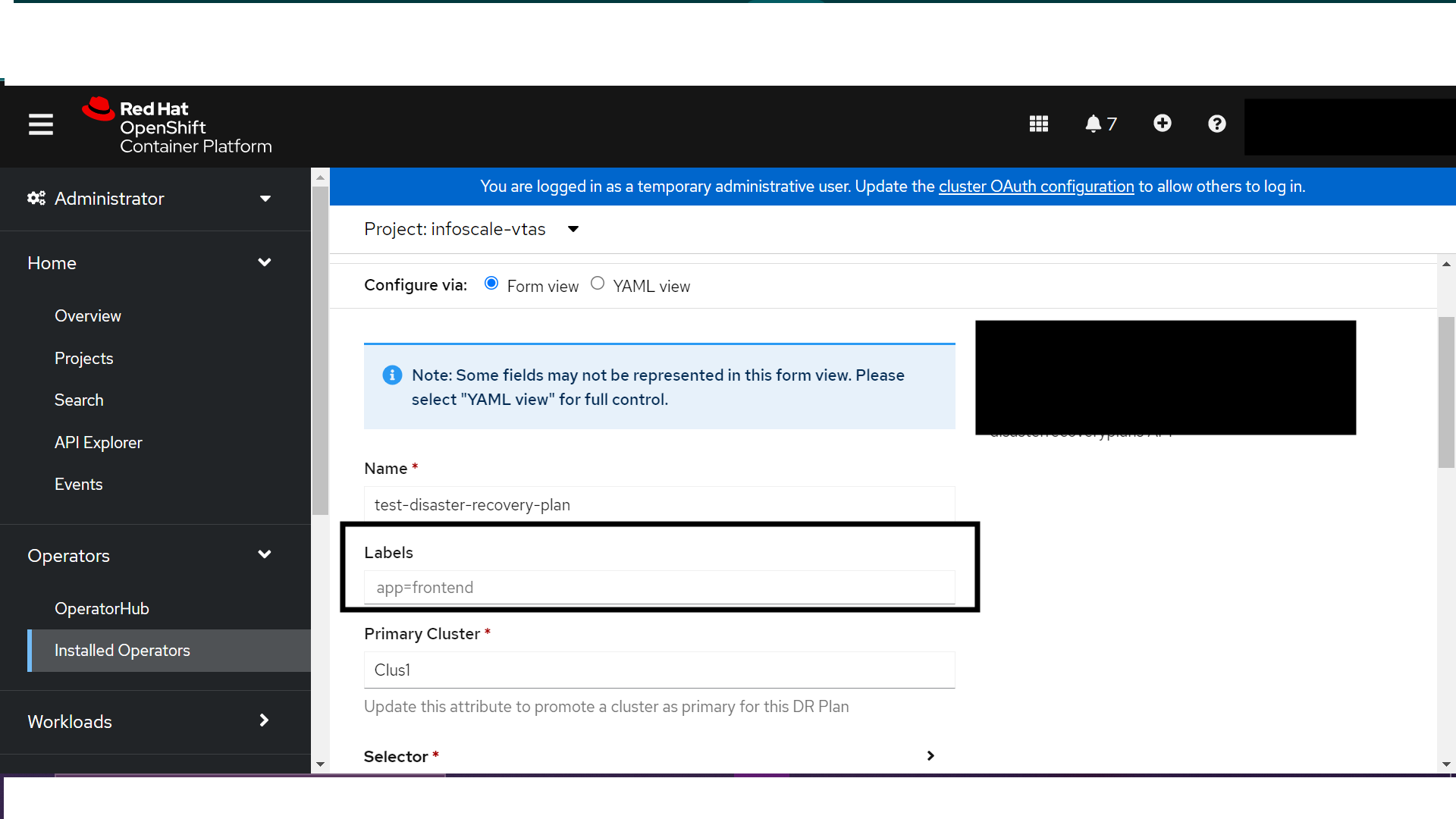Switch to Installed Operators
The height and width of the screenshot is (819, 1456).
[122, 650]
